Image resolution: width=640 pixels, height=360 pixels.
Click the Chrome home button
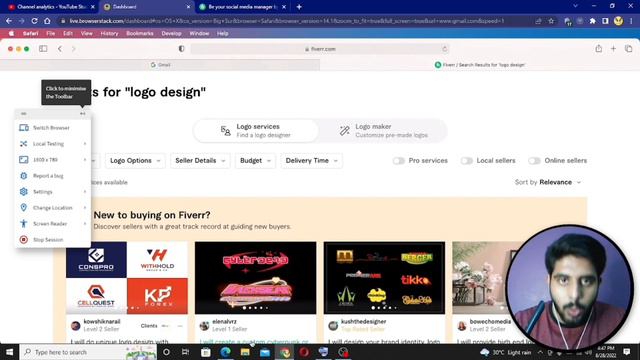(47, 21)
